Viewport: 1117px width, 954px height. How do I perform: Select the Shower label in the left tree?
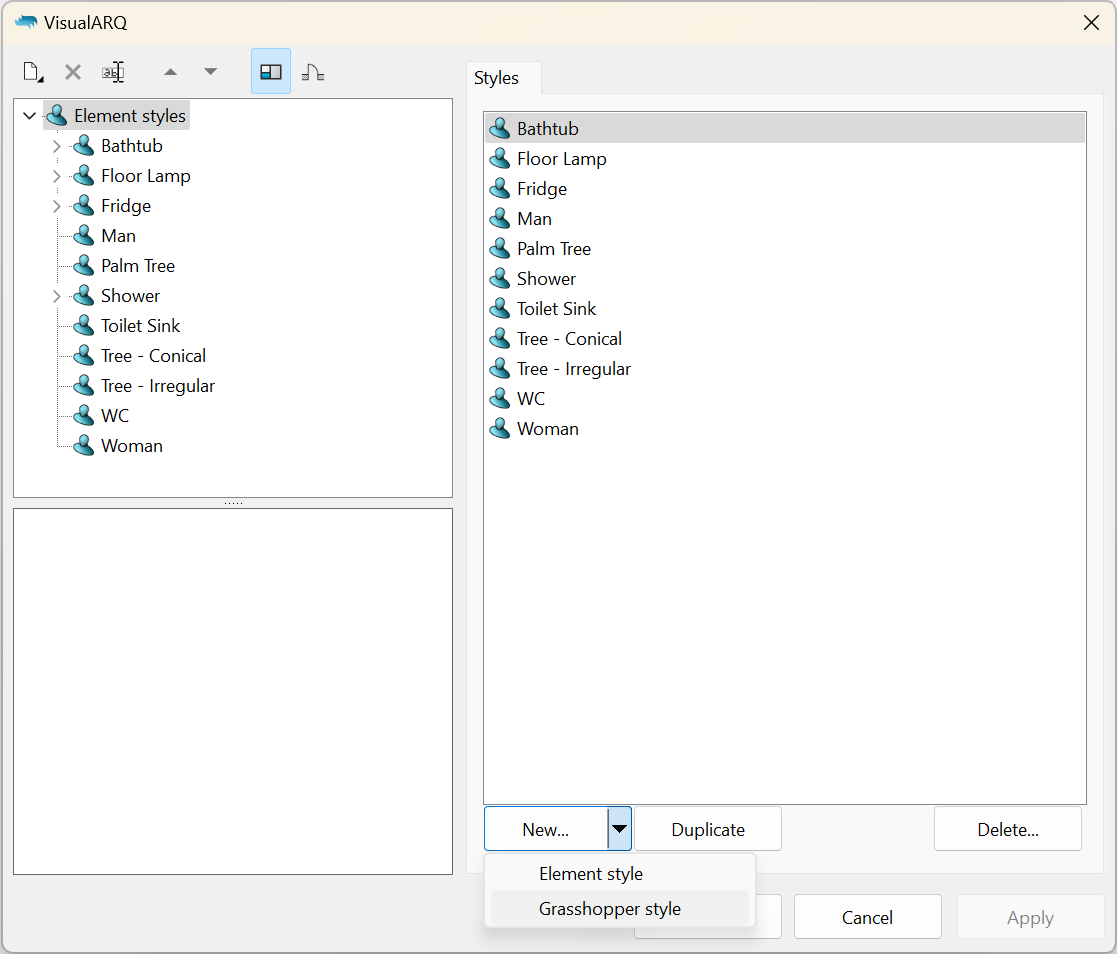point(130,295)
